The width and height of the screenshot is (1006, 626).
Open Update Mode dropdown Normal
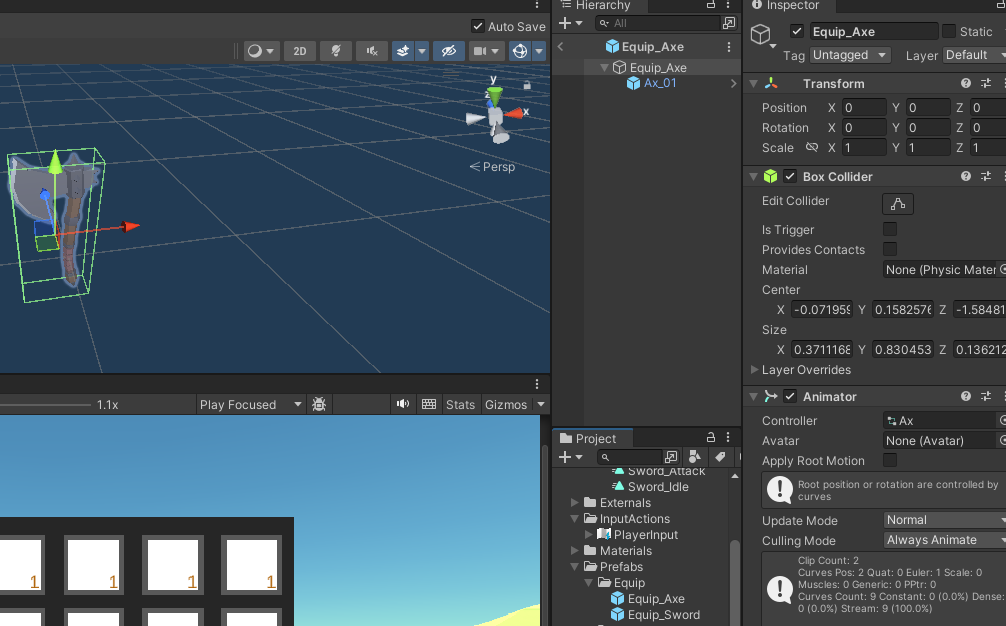pyautogui.click(x=944, y=520)
